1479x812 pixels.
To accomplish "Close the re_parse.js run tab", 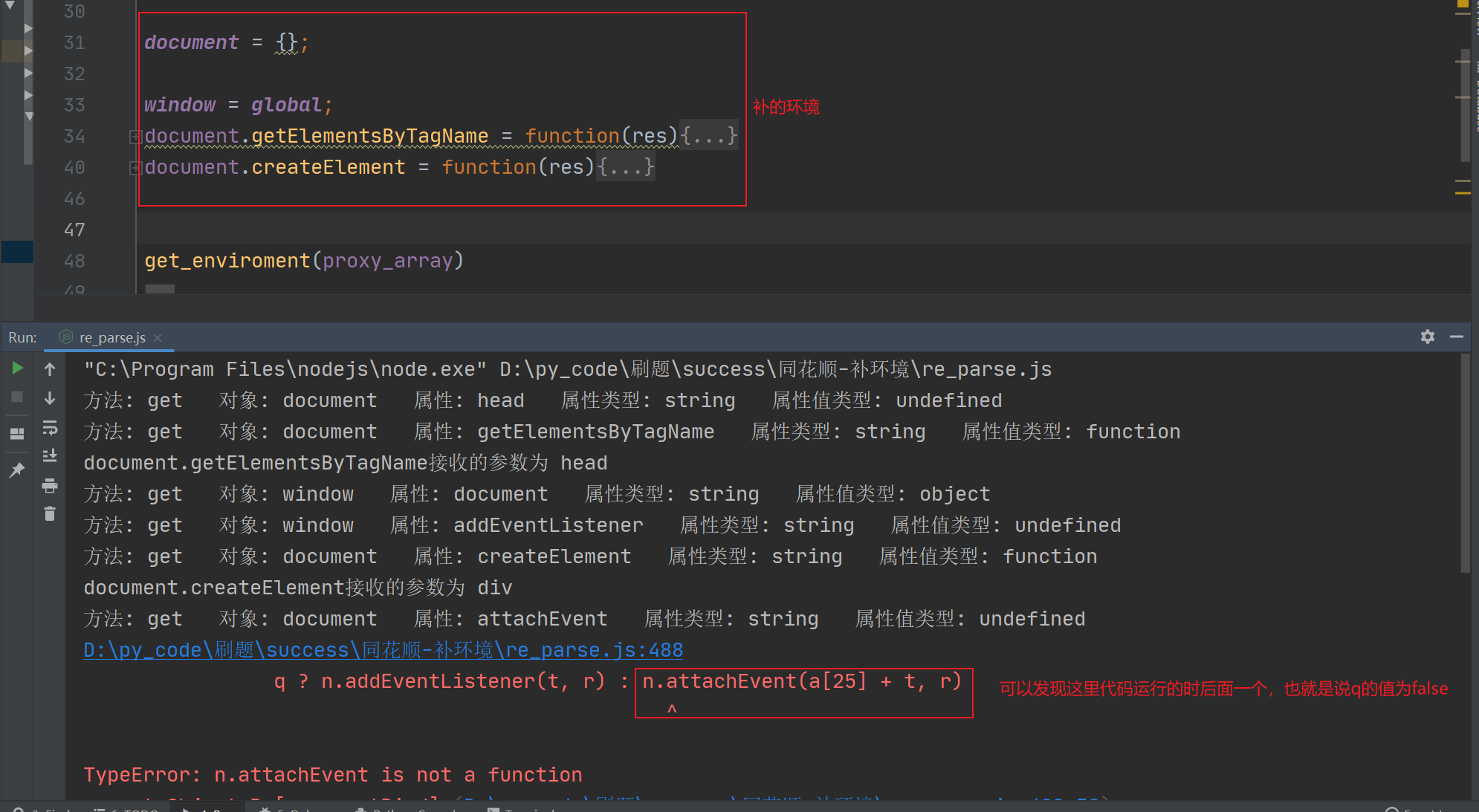I will pyautogui.click(x=158, y=337).
